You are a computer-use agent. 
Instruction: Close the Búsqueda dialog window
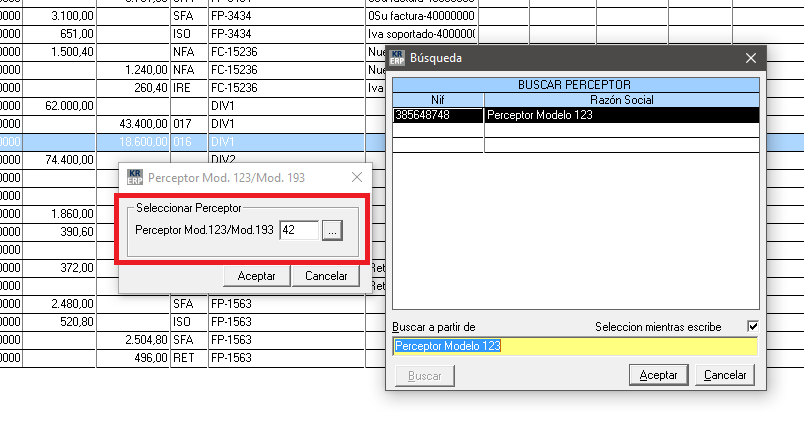751,59
